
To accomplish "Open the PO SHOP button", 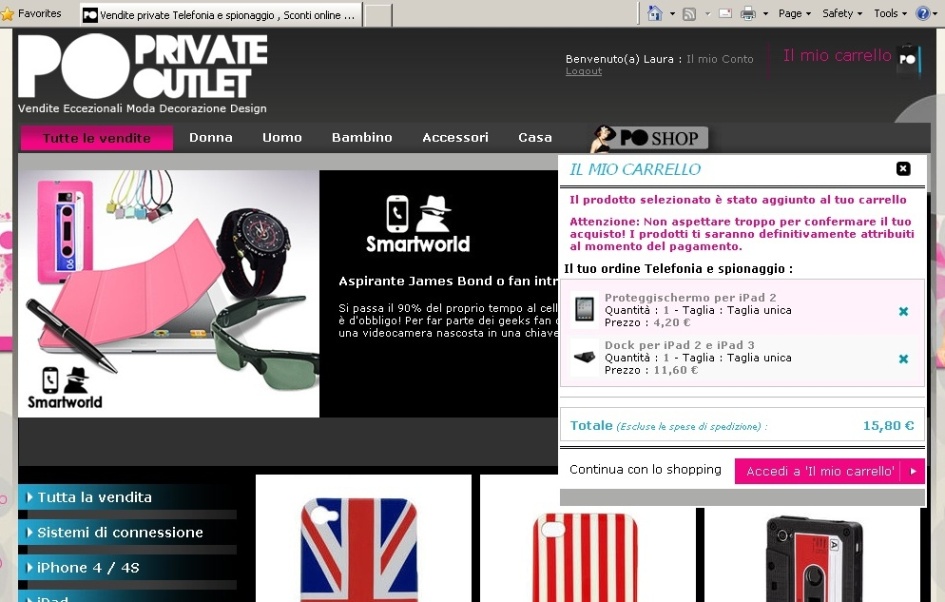I will point(649,139).
